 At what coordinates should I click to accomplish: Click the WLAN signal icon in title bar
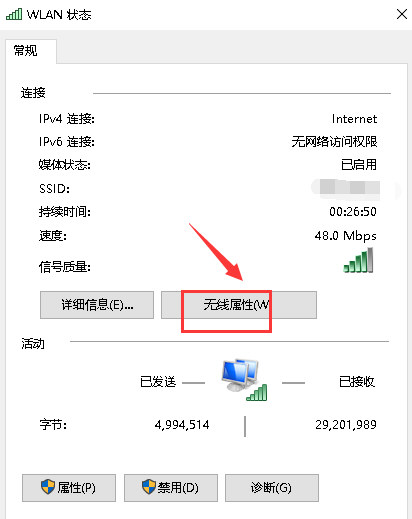[14, 14]
